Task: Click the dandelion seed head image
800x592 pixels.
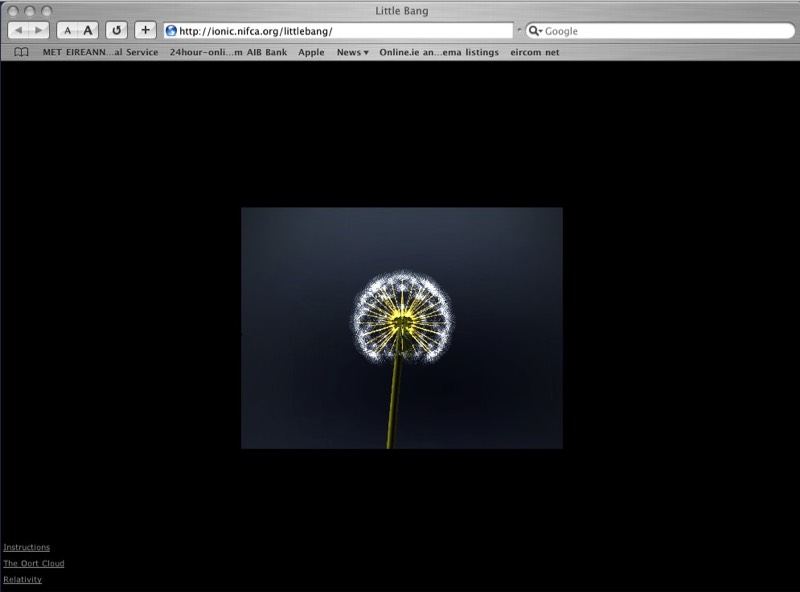Action: (x=402, y=318)
